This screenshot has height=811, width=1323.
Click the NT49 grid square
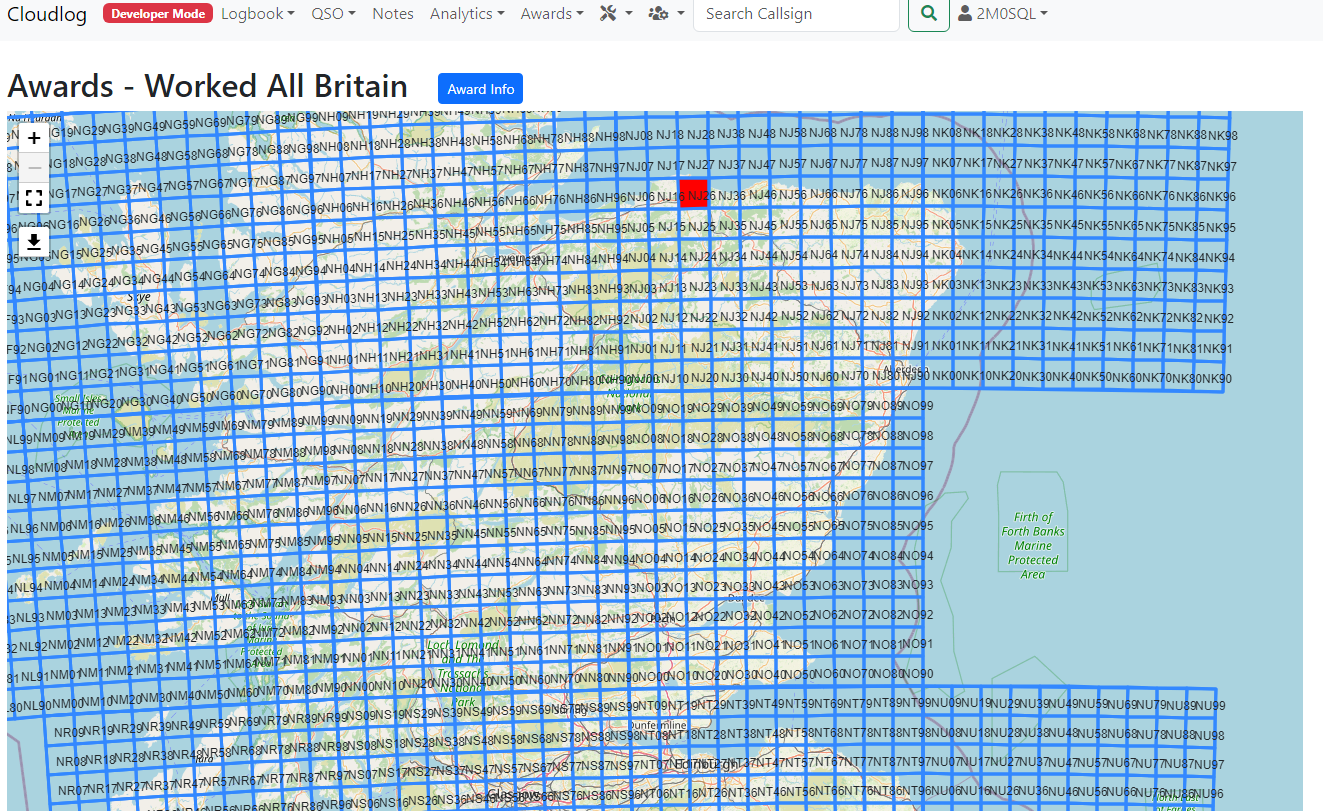pos(769,704)
